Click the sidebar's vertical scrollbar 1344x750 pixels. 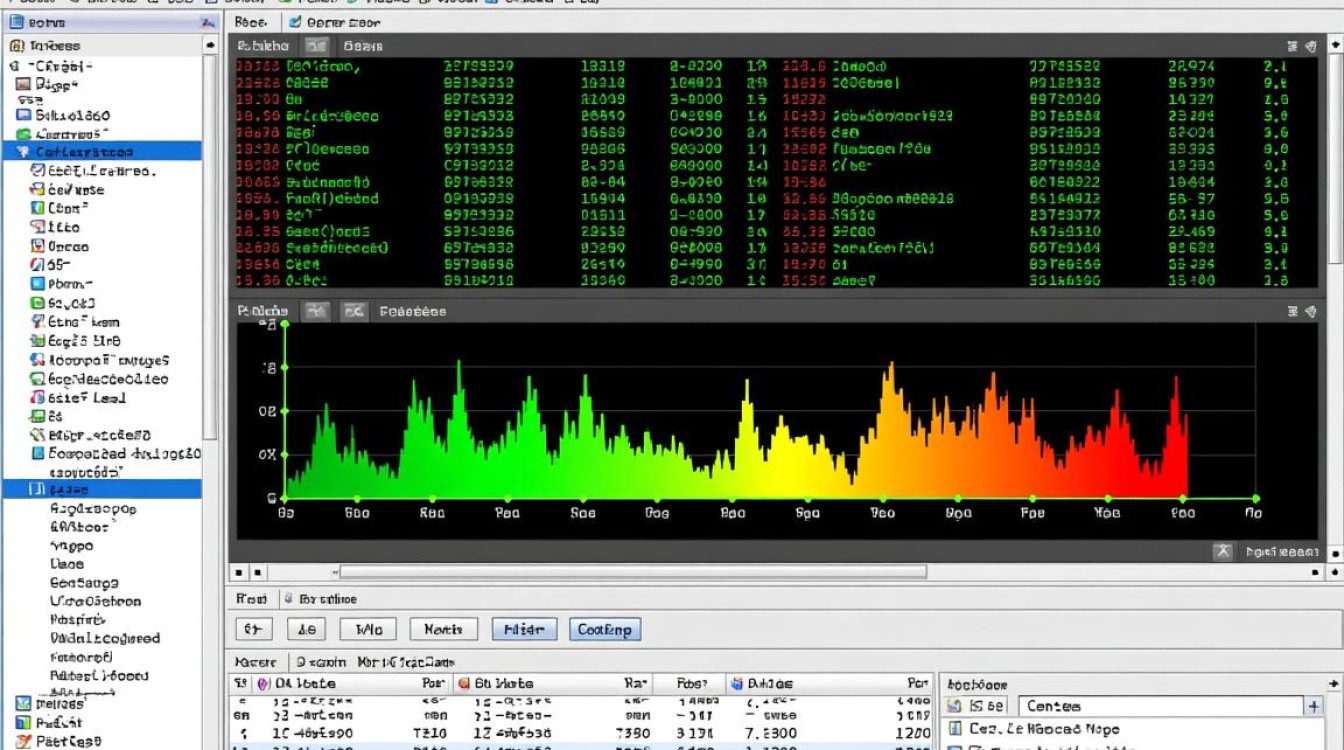pos(210,245)
